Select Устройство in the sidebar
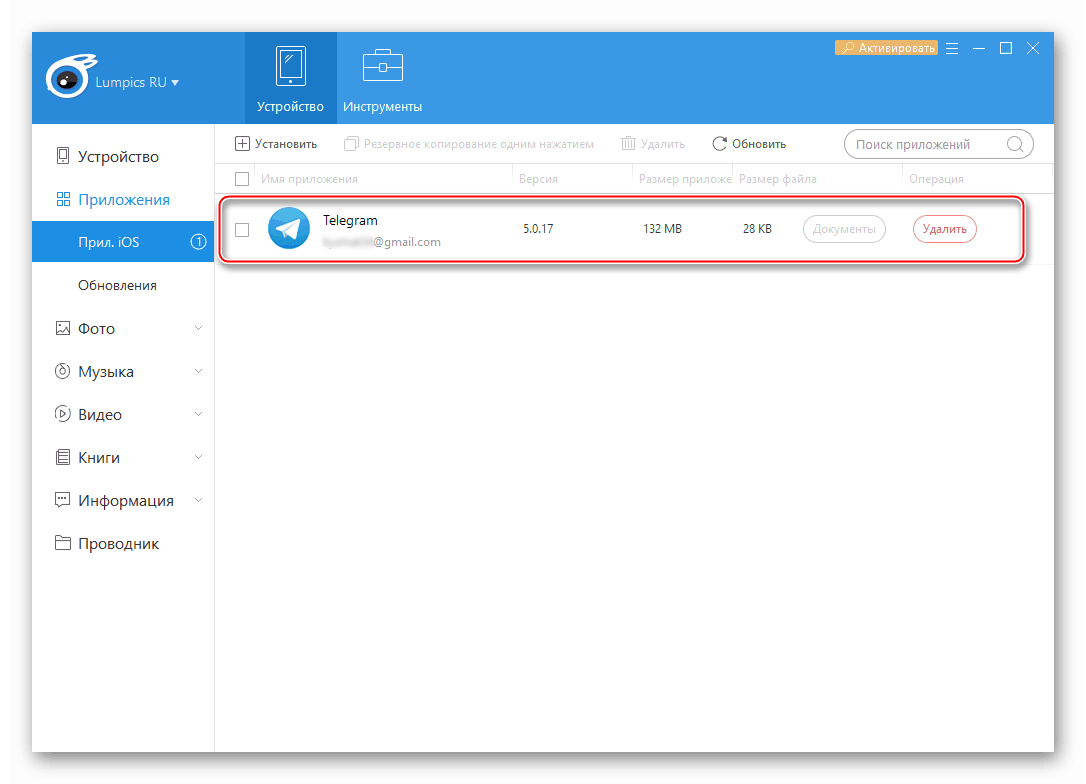The width and height of the screenshot is (1086, 784). pos(123,157)
